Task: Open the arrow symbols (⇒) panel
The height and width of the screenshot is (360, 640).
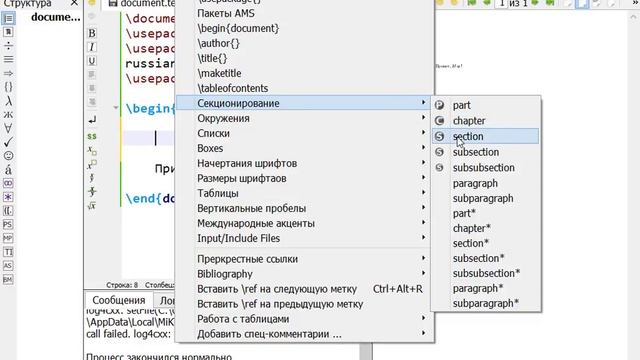Action: click(x=8, y=73)
